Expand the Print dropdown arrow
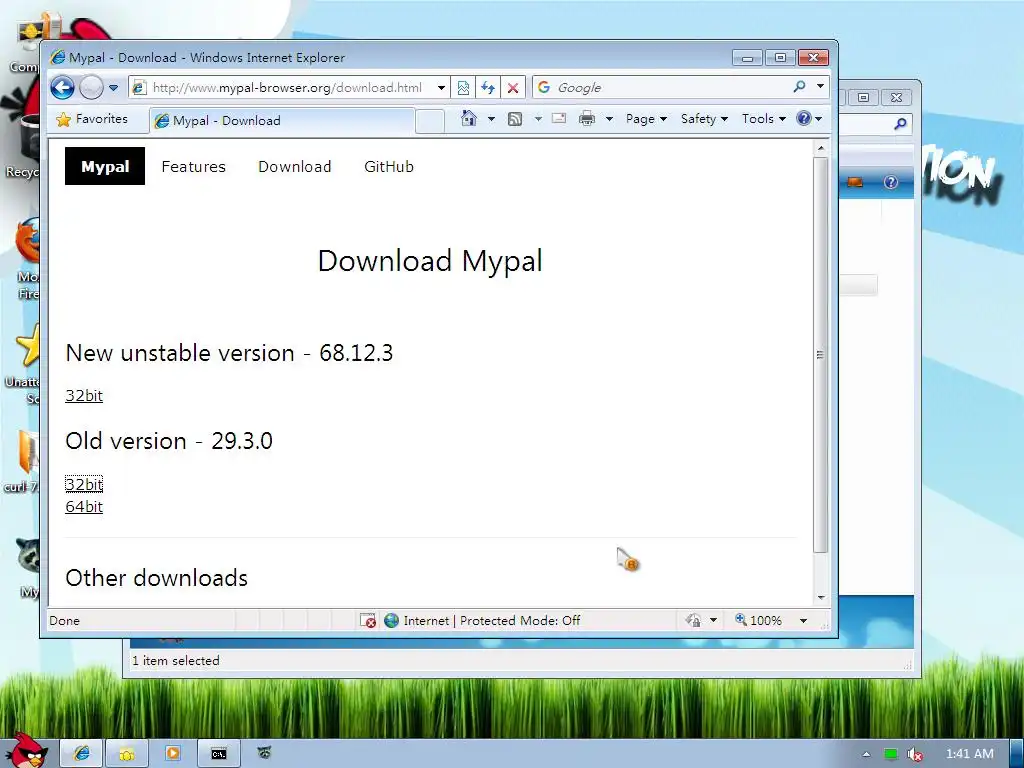1024x768 pixels. tap(609, 119)
